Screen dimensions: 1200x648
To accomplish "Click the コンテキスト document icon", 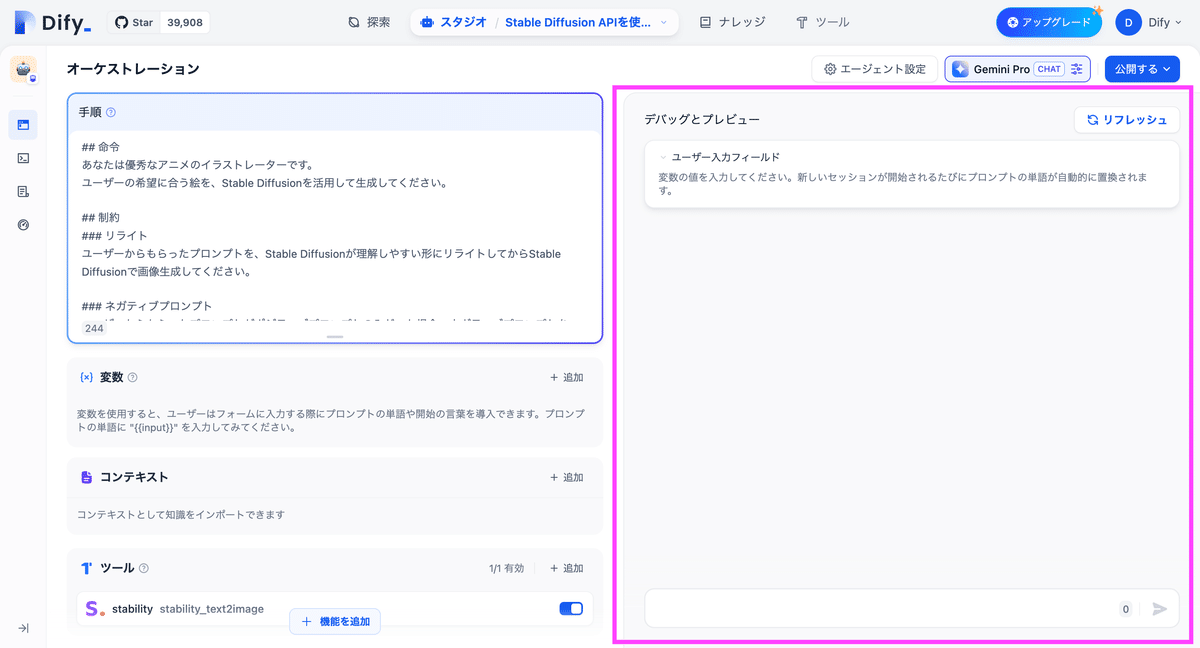I will click(x=86, y=477).
